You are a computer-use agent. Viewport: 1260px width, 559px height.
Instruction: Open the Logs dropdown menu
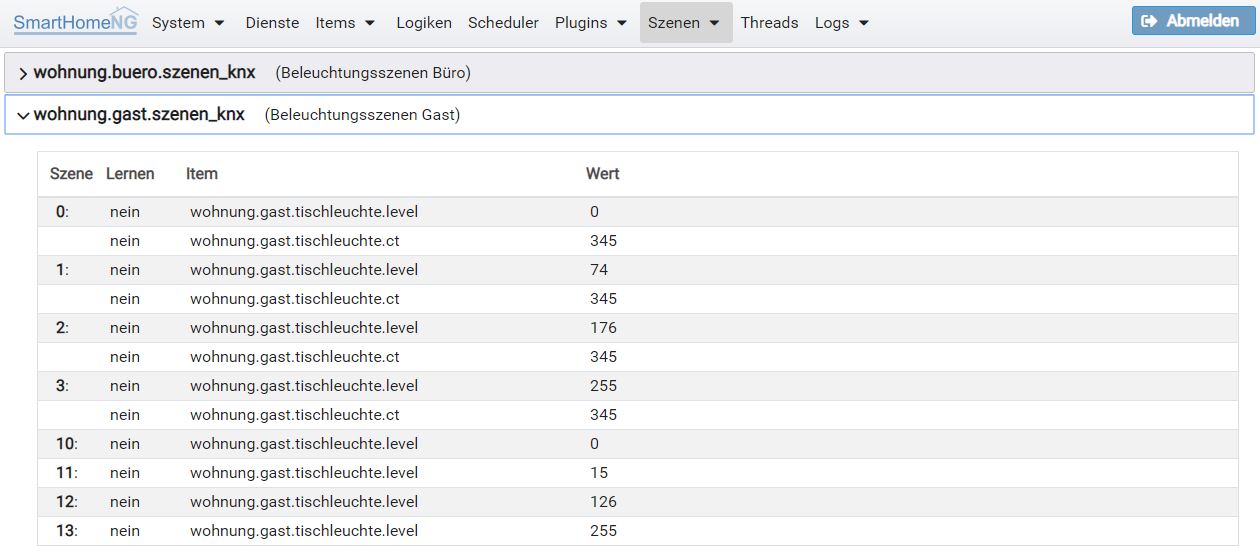(842, 22)
